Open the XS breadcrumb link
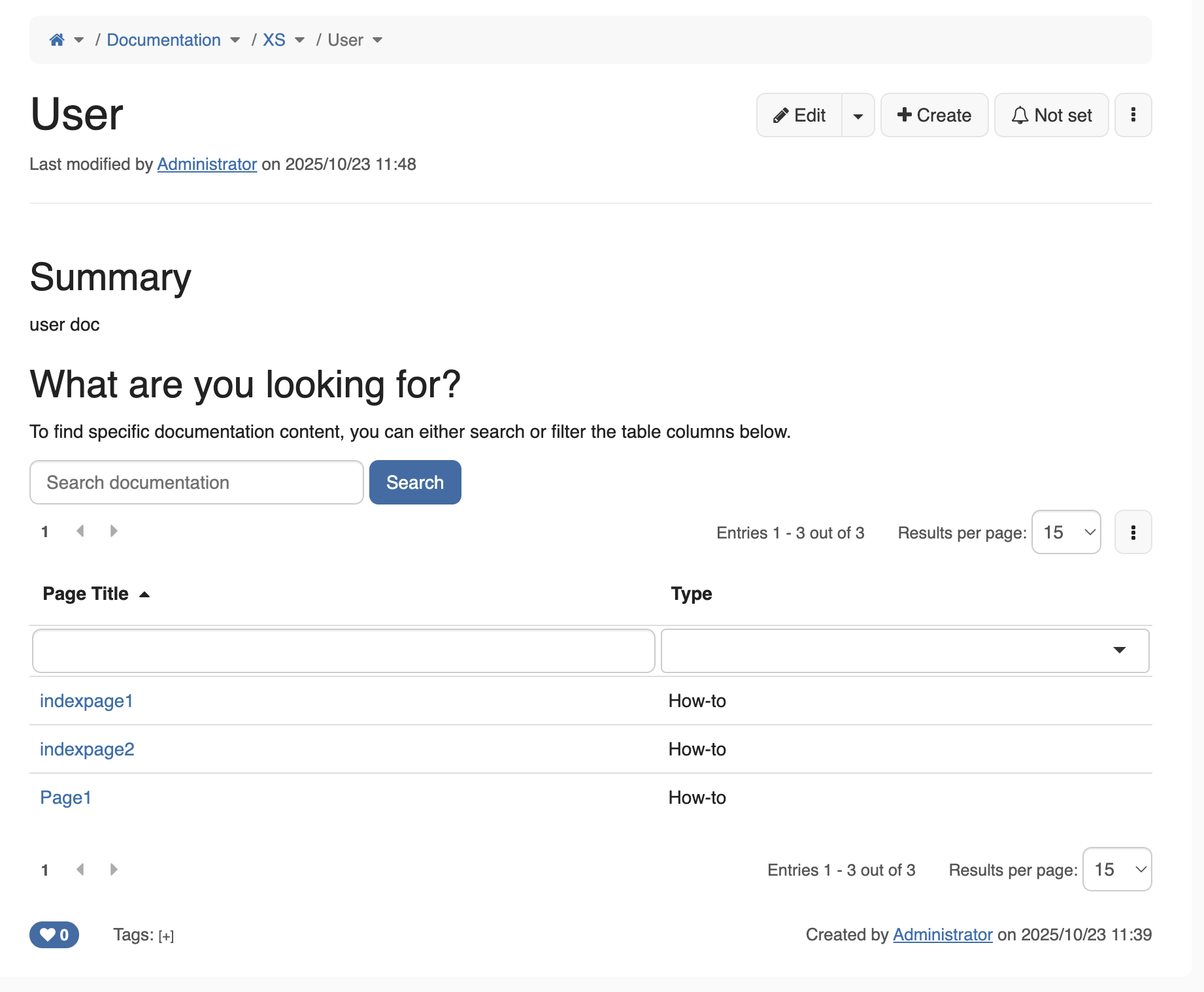The height and width of the screenshot is (992, 1204). tap(274, 40)
